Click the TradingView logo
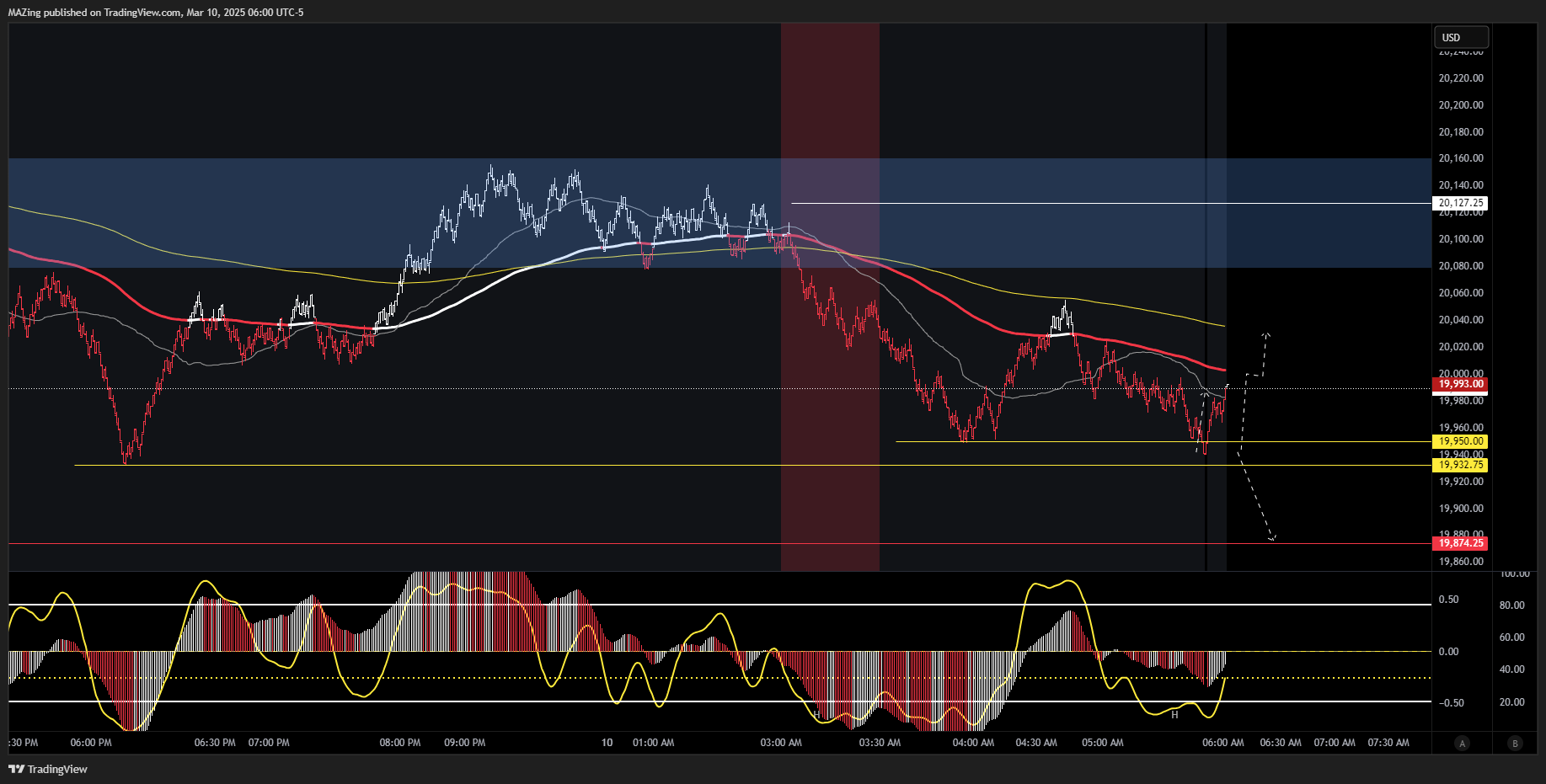 pyautogui.click(x=48, y=769)
